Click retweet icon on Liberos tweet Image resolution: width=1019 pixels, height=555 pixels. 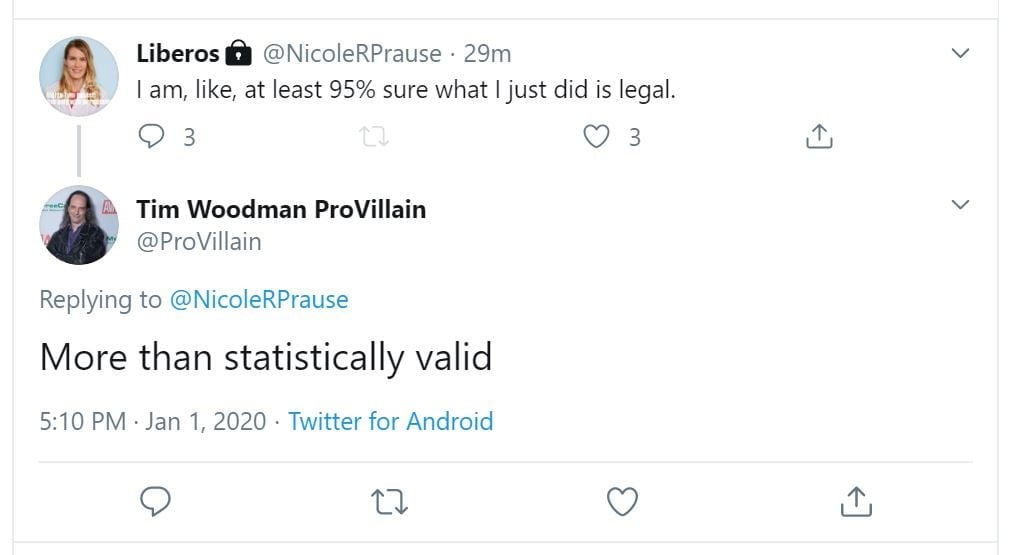(374, 137)
